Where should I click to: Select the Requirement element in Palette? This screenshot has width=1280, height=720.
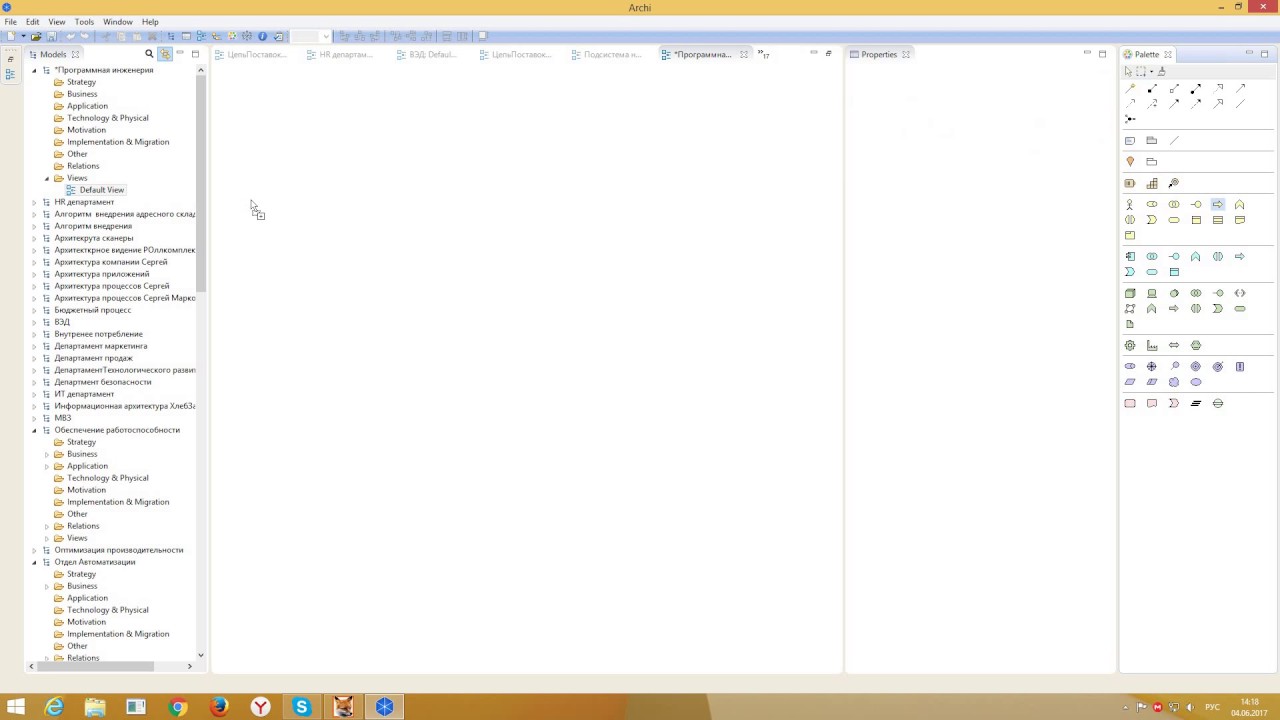[1130, 382]
